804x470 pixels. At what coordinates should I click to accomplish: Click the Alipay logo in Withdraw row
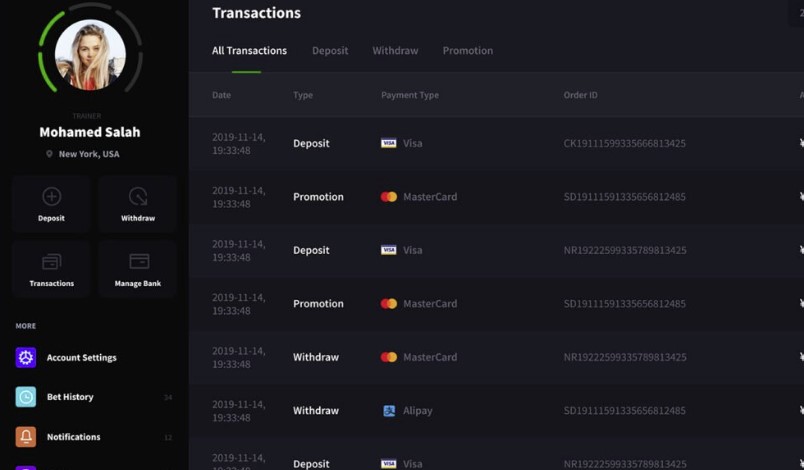coord(389,411)
